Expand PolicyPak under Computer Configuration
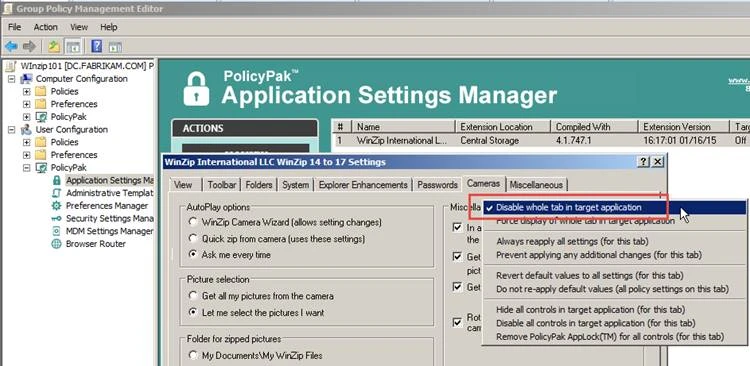The image size is (750, 366). point(26,117)
